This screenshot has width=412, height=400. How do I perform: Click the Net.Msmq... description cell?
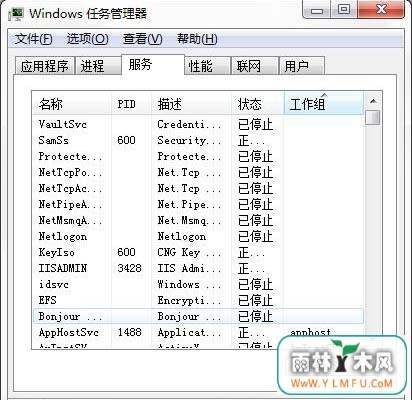coord(189,220)
